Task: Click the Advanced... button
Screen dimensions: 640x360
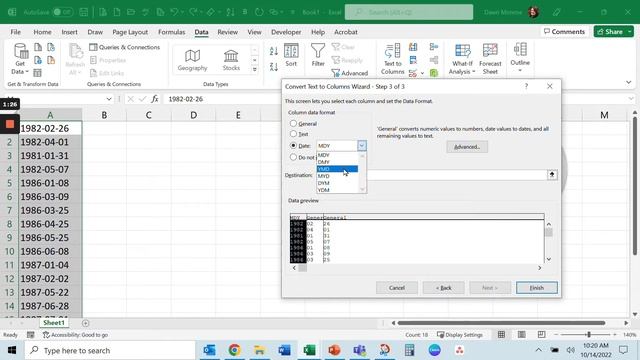Action: 467,147
